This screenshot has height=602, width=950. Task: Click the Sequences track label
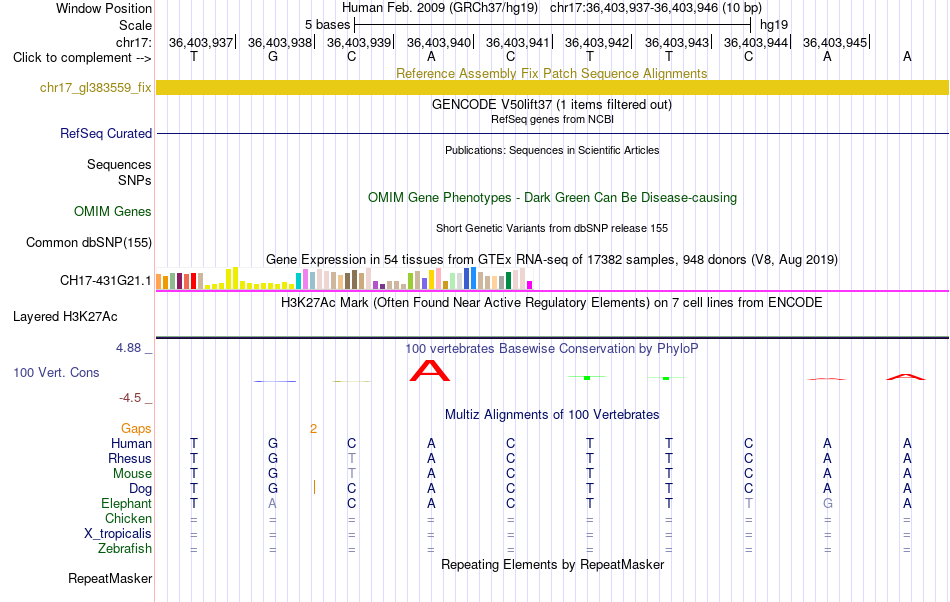tap(119, 165)
